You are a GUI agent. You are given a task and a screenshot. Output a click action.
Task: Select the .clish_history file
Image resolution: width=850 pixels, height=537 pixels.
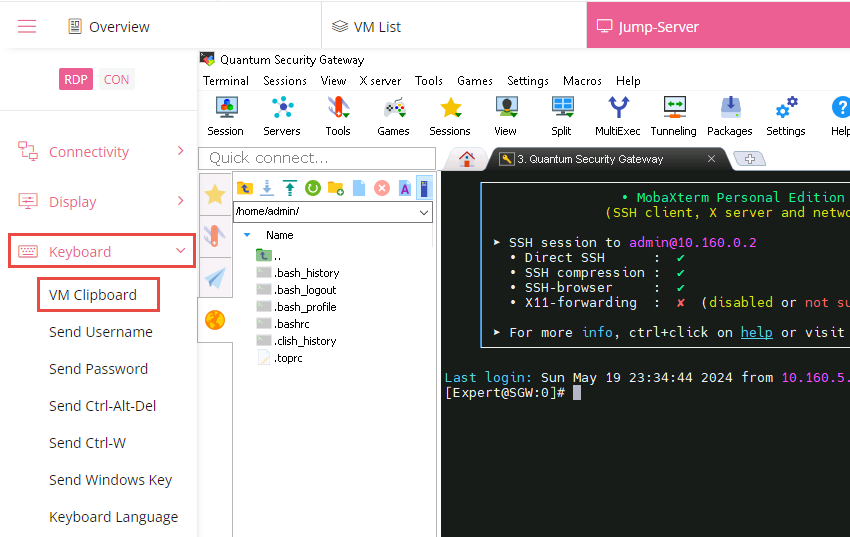297,341
